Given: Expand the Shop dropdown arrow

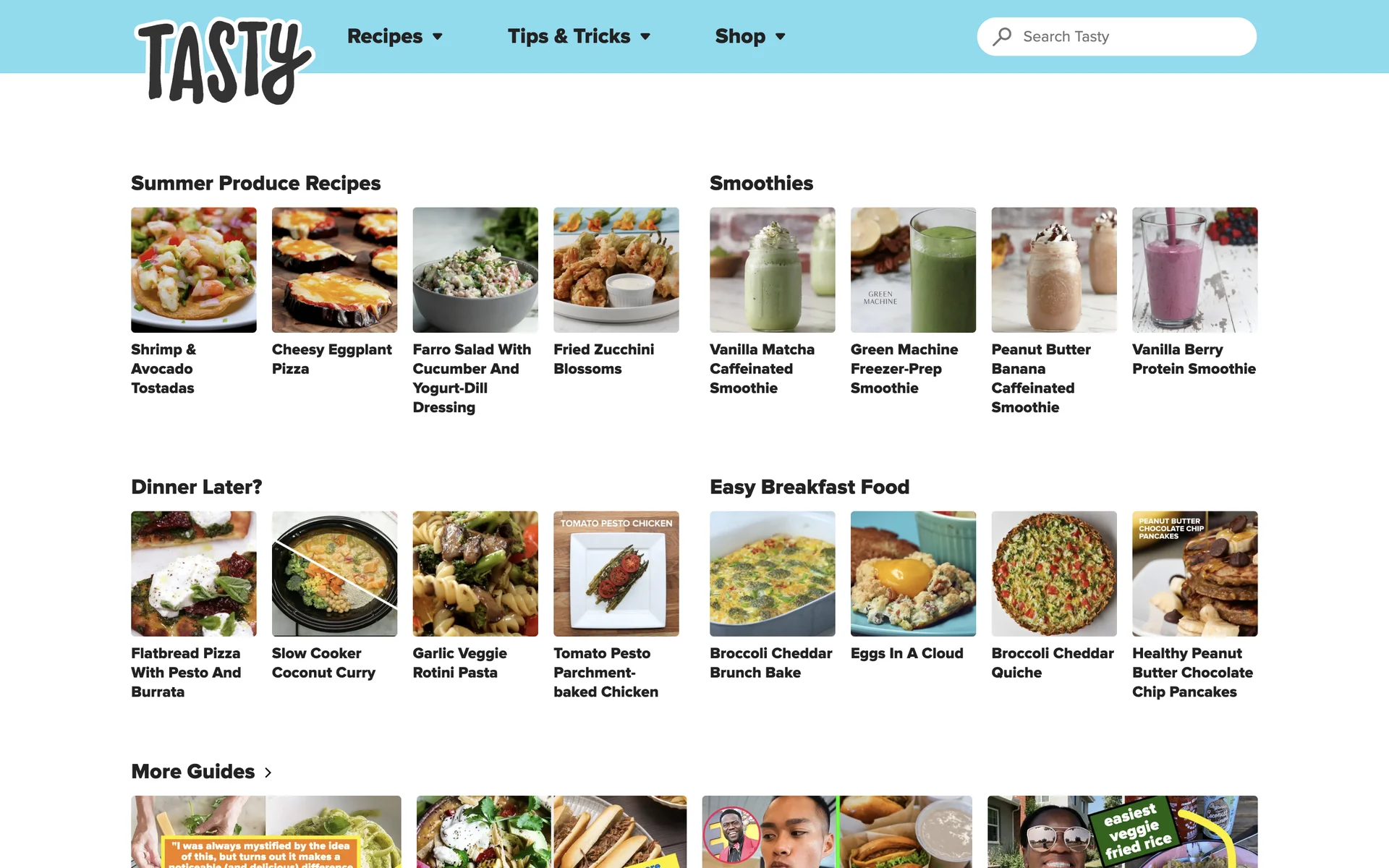Looking at the screenshot, I should pos(780,37).
